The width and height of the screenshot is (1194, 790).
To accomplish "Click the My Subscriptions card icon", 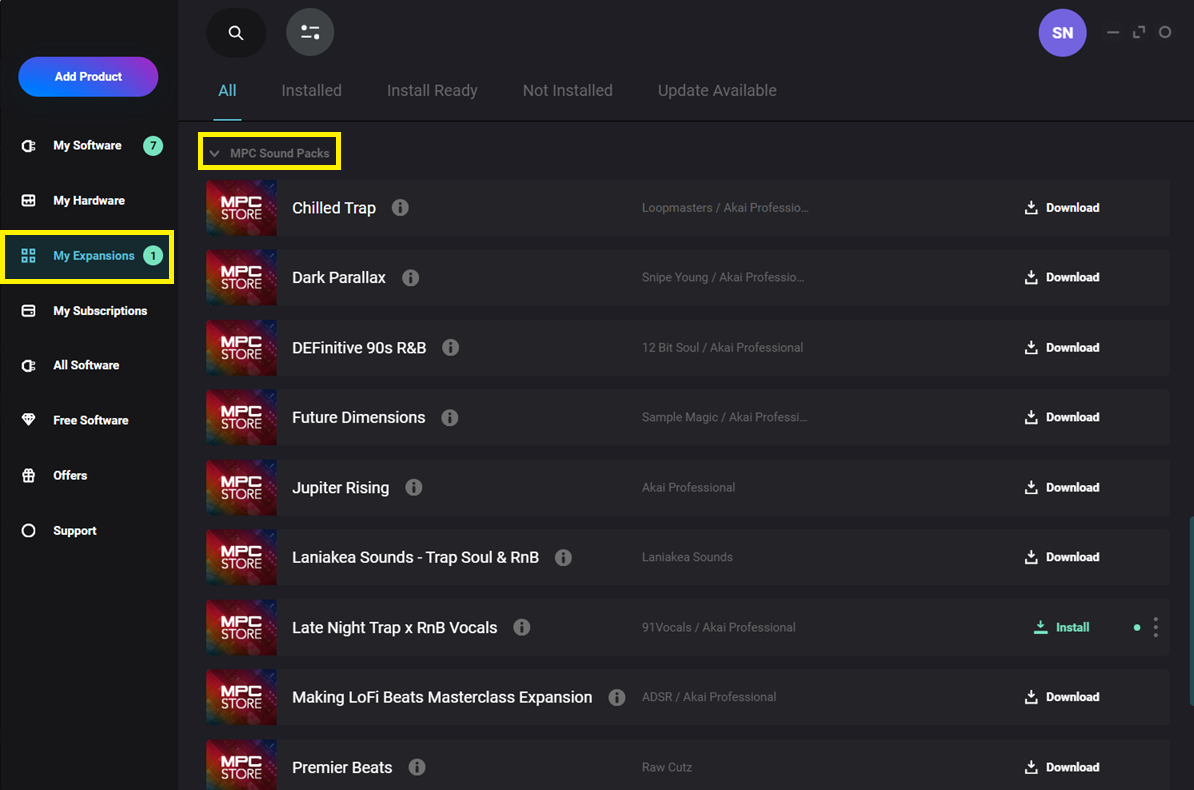I will pyautogui.click(x=28, y=311).
